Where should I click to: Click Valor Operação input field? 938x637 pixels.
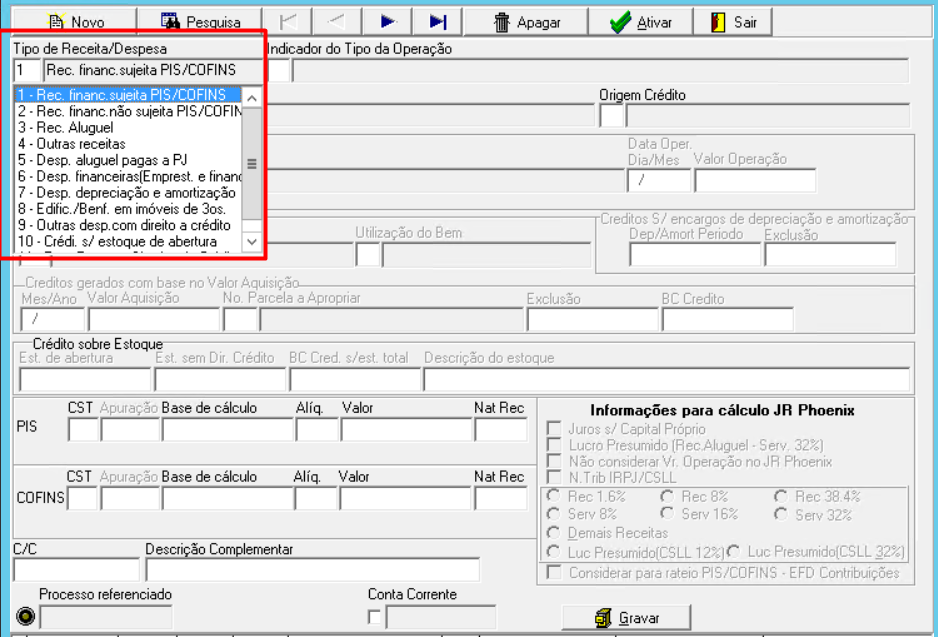coord(755,180)
